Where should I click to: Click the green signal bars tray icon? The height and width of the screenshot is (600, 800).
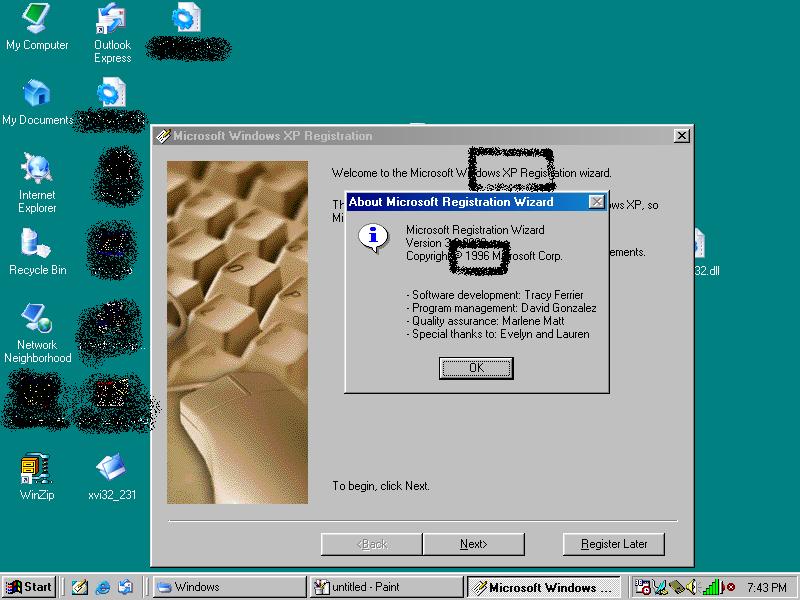pyautogui.click(x=711, y=587)
